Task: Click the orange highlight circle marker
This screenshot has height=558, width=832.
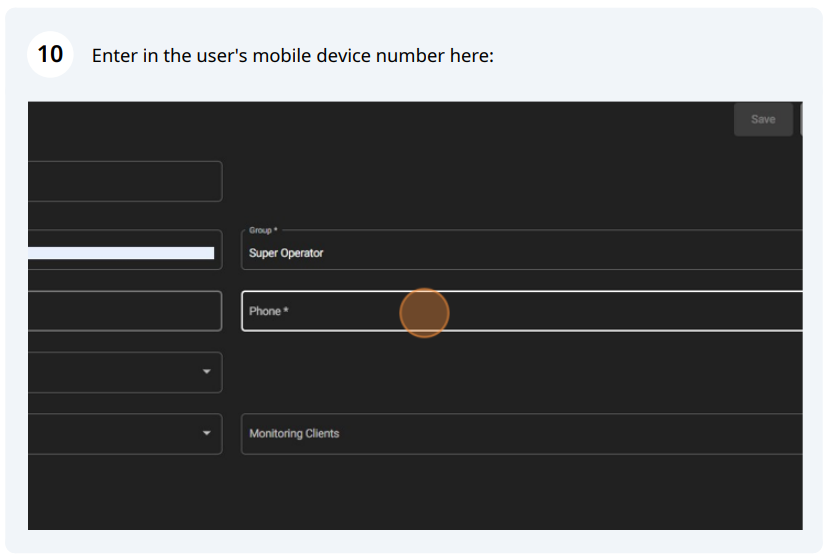Action: point(424,313)
